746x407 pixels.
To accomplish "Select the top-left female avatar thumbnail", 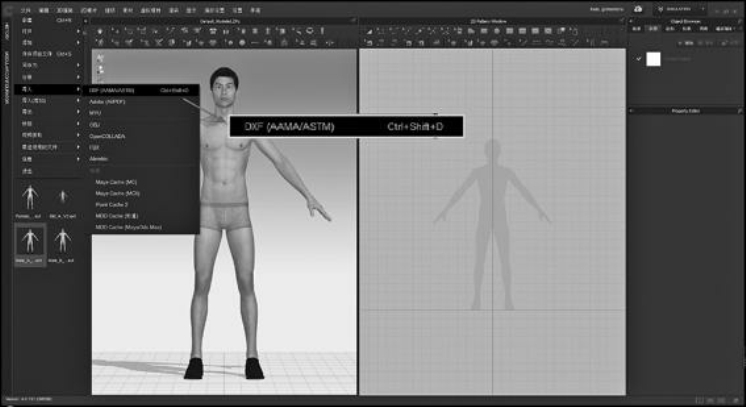I will pos(30,196).
